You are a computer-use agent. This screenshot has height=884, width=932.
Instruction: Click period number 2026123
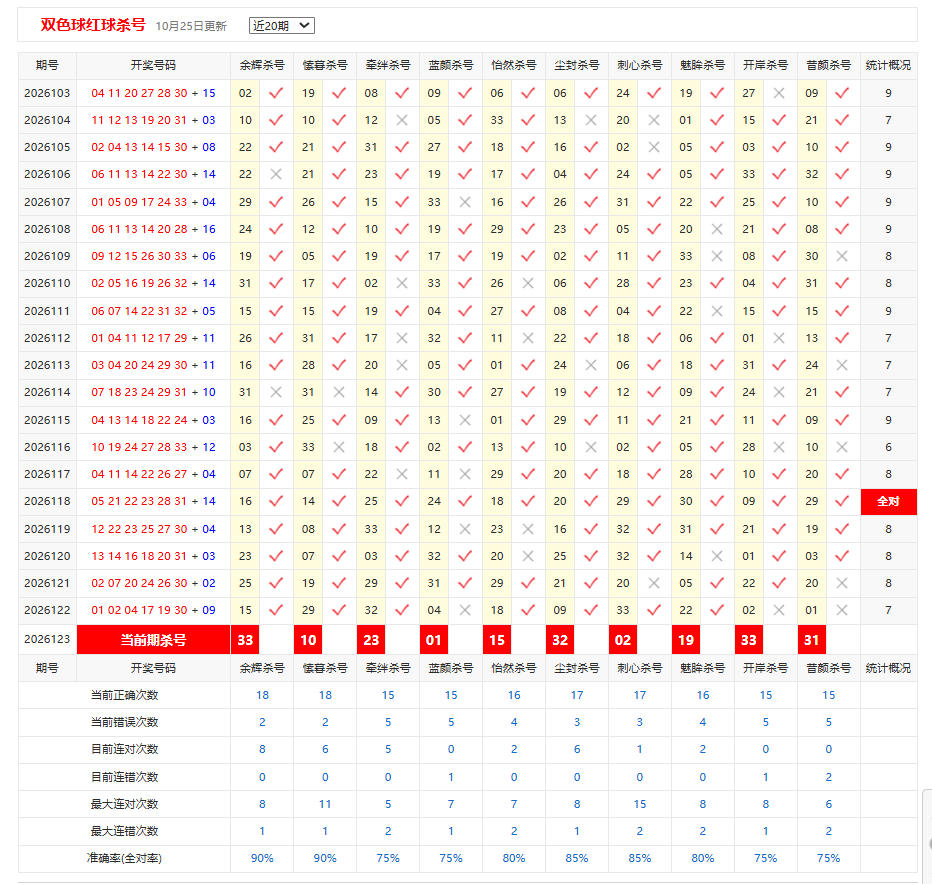[x=47, y=639]
